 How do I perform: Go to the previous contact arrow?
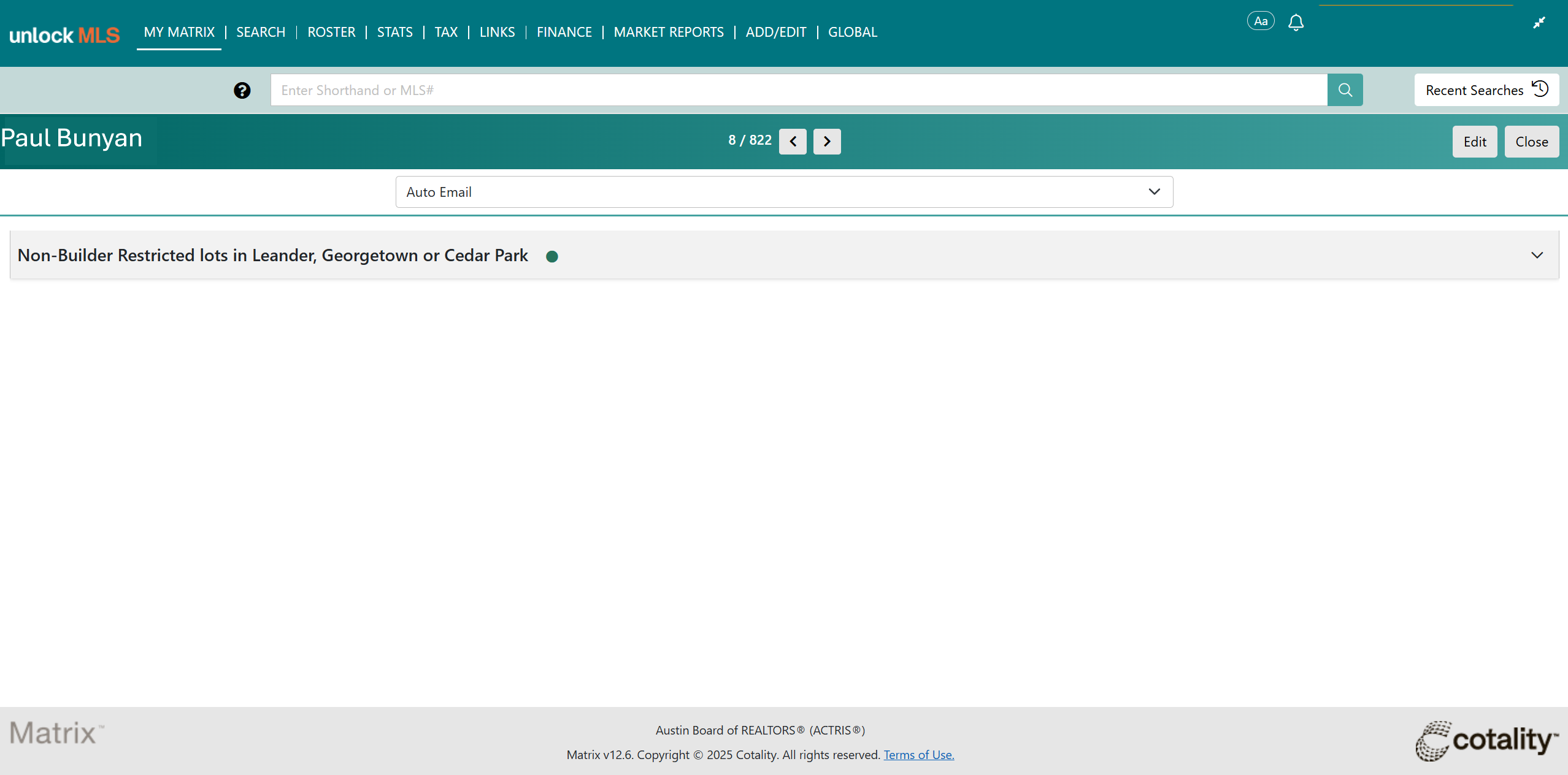click(793, 142)
